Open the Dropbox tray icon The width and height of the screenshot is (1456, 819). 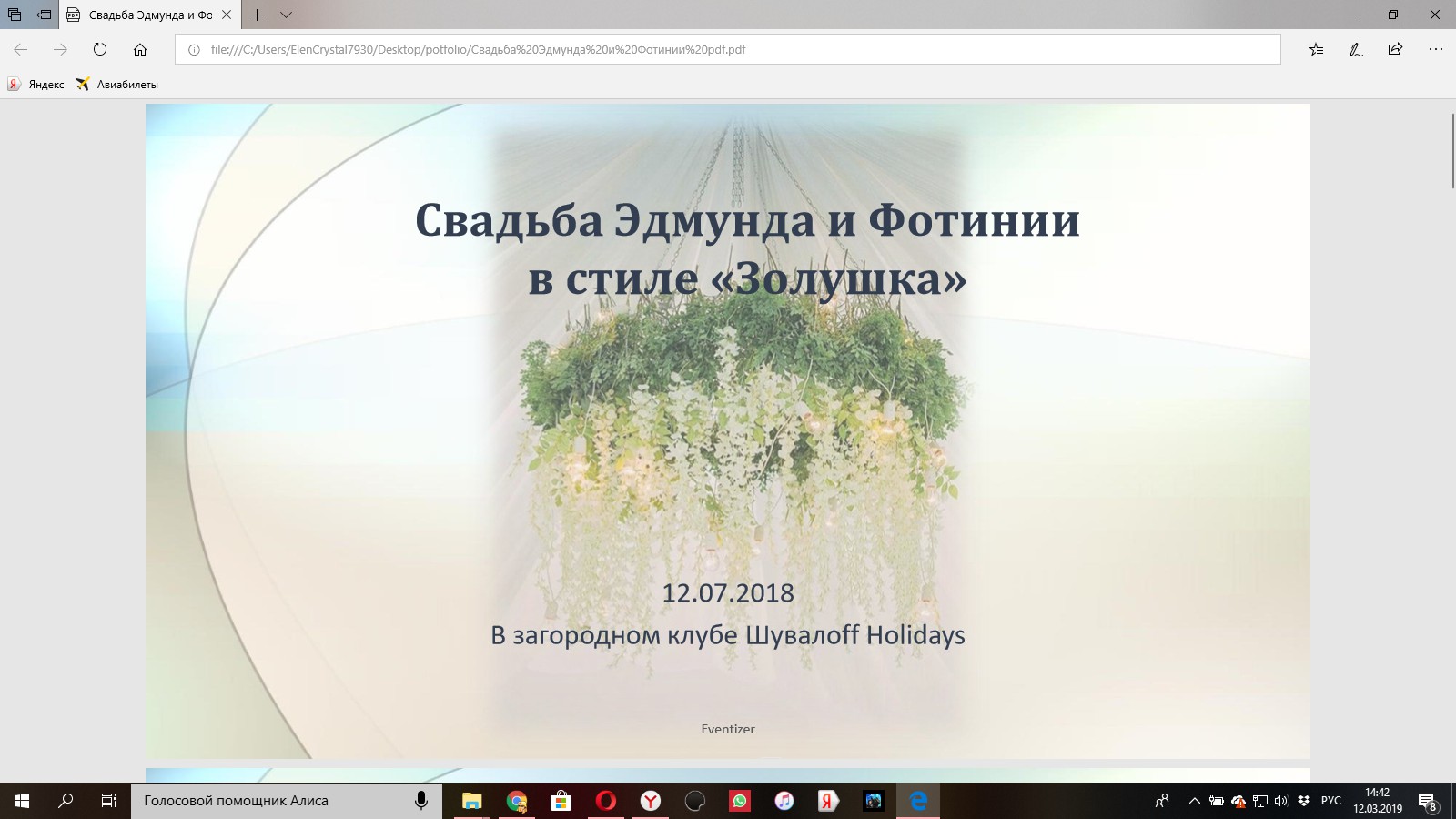[x=1304, y=801]
